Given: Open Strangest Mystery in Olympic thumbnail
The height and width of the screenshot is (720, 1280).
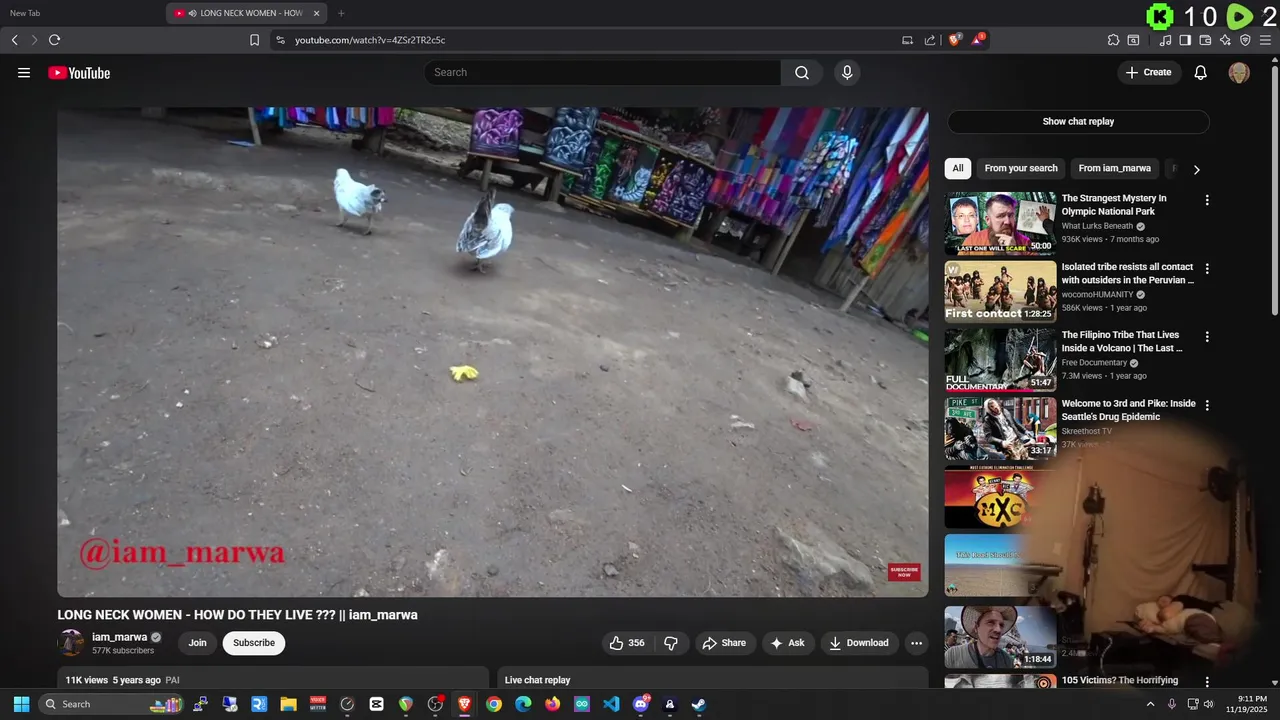Looking at the screenshot, I should (x=1000, y=224).
